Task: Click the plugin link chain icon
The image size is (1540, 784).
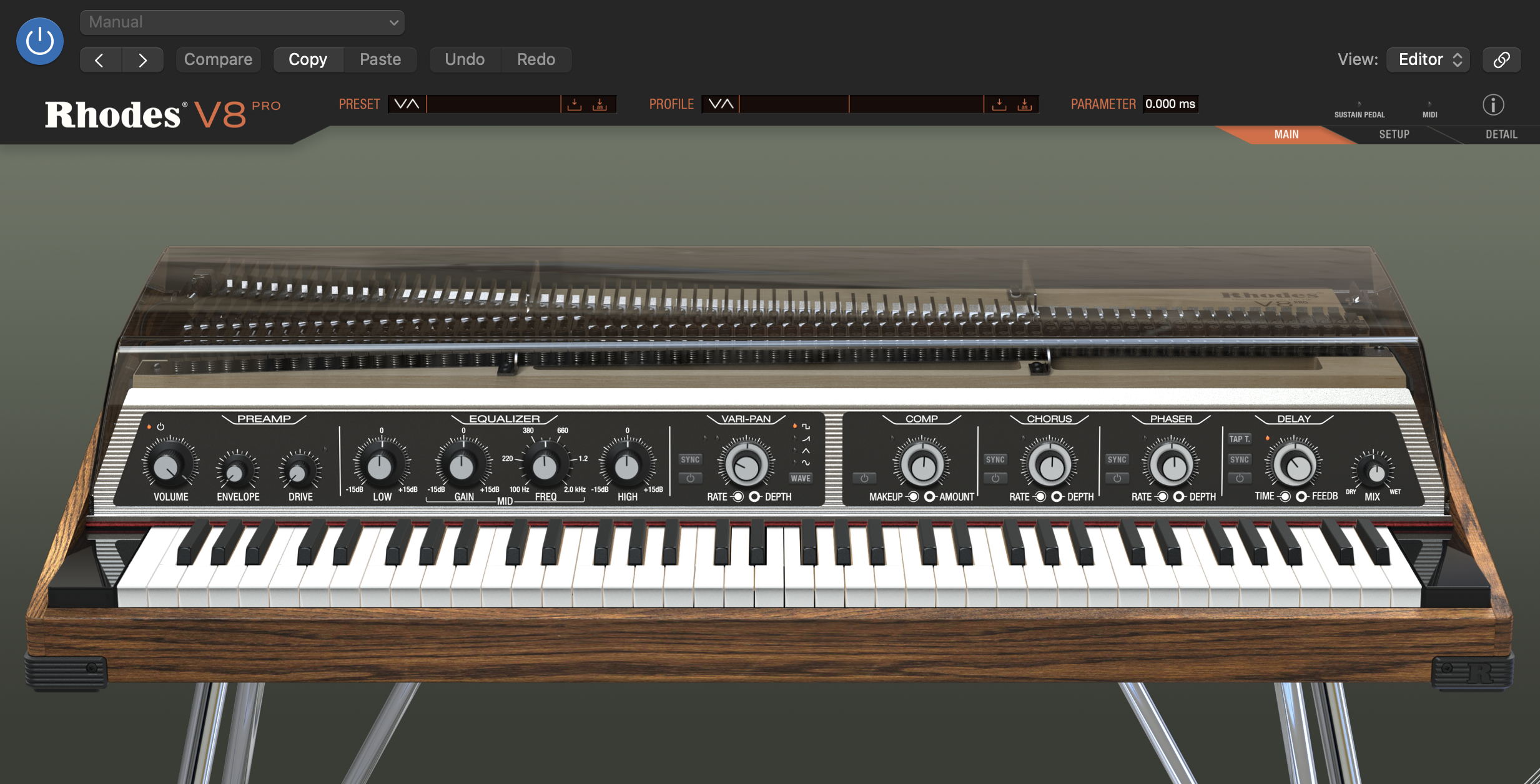Action: pos(1501,60)
